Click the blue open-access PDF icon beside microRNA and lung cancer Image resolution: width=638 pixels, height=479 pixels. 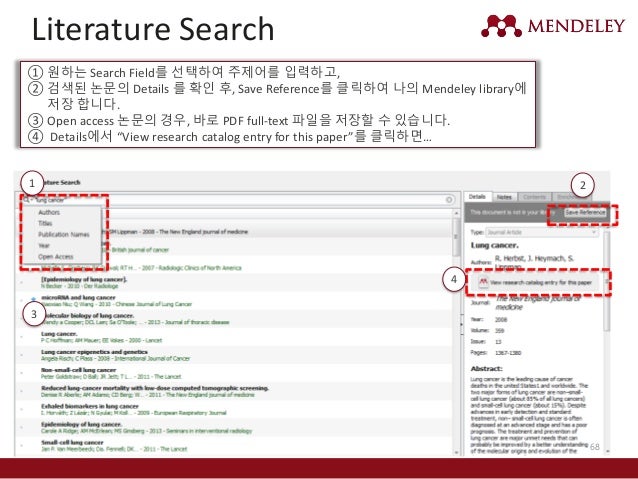coord(33,300)
